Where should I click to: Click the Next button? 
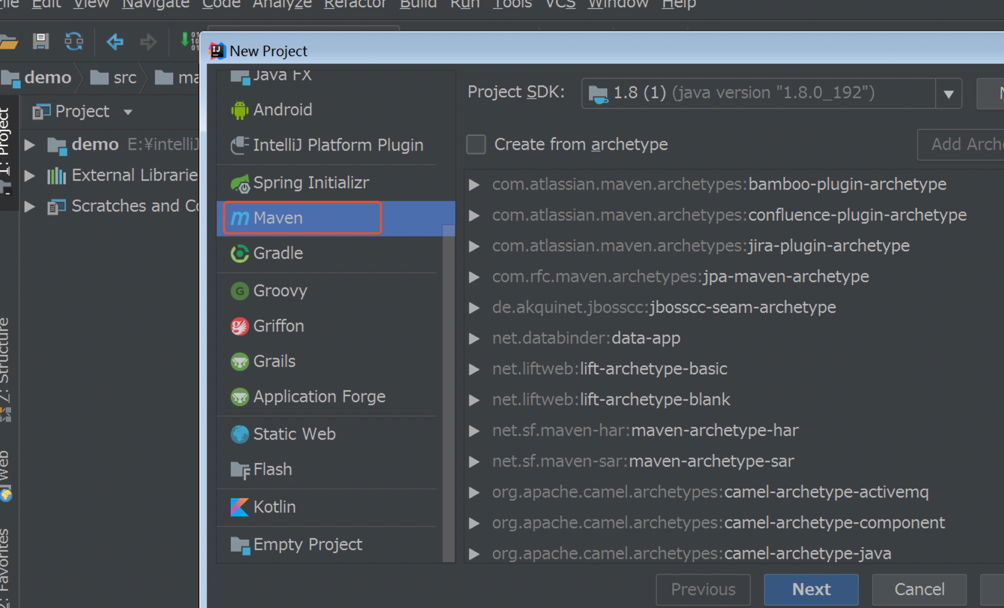[x=811, y=589]
